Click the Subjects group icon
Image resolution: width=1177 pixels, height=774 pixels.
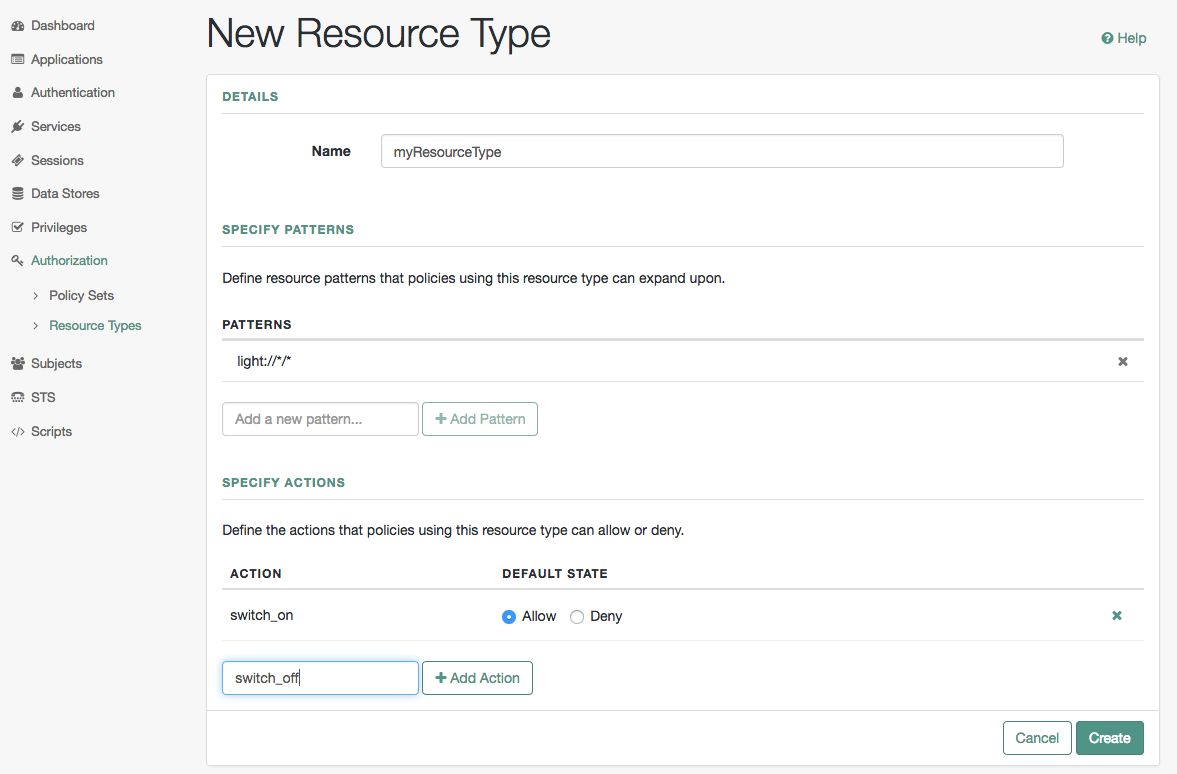click(18, 363)
